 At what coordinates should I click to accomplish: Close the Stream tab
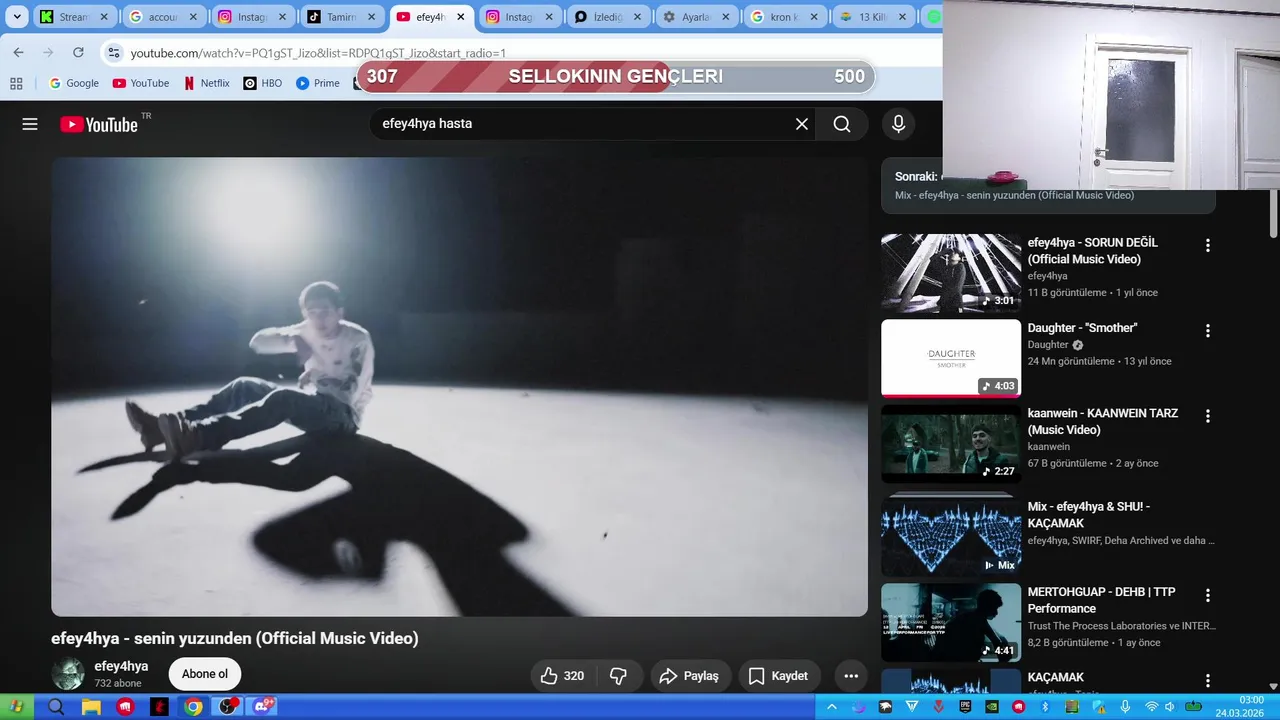tap(106, 17)
